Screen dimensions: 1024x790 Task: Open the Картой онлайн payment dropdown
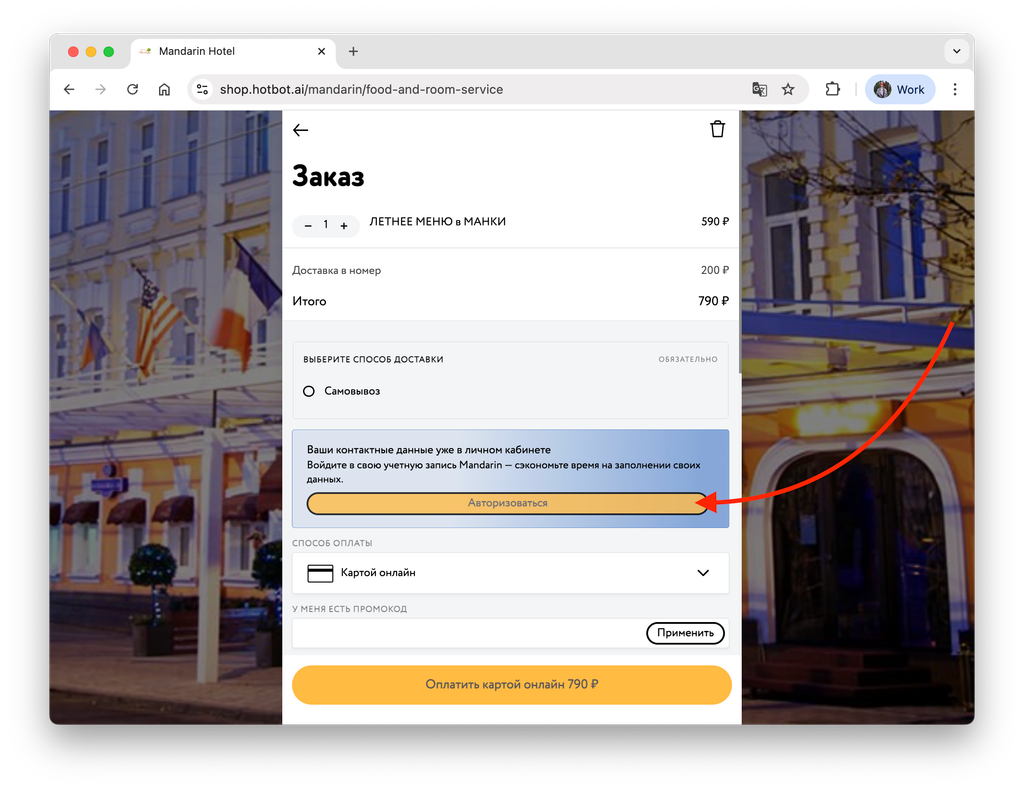click(511, 573)
